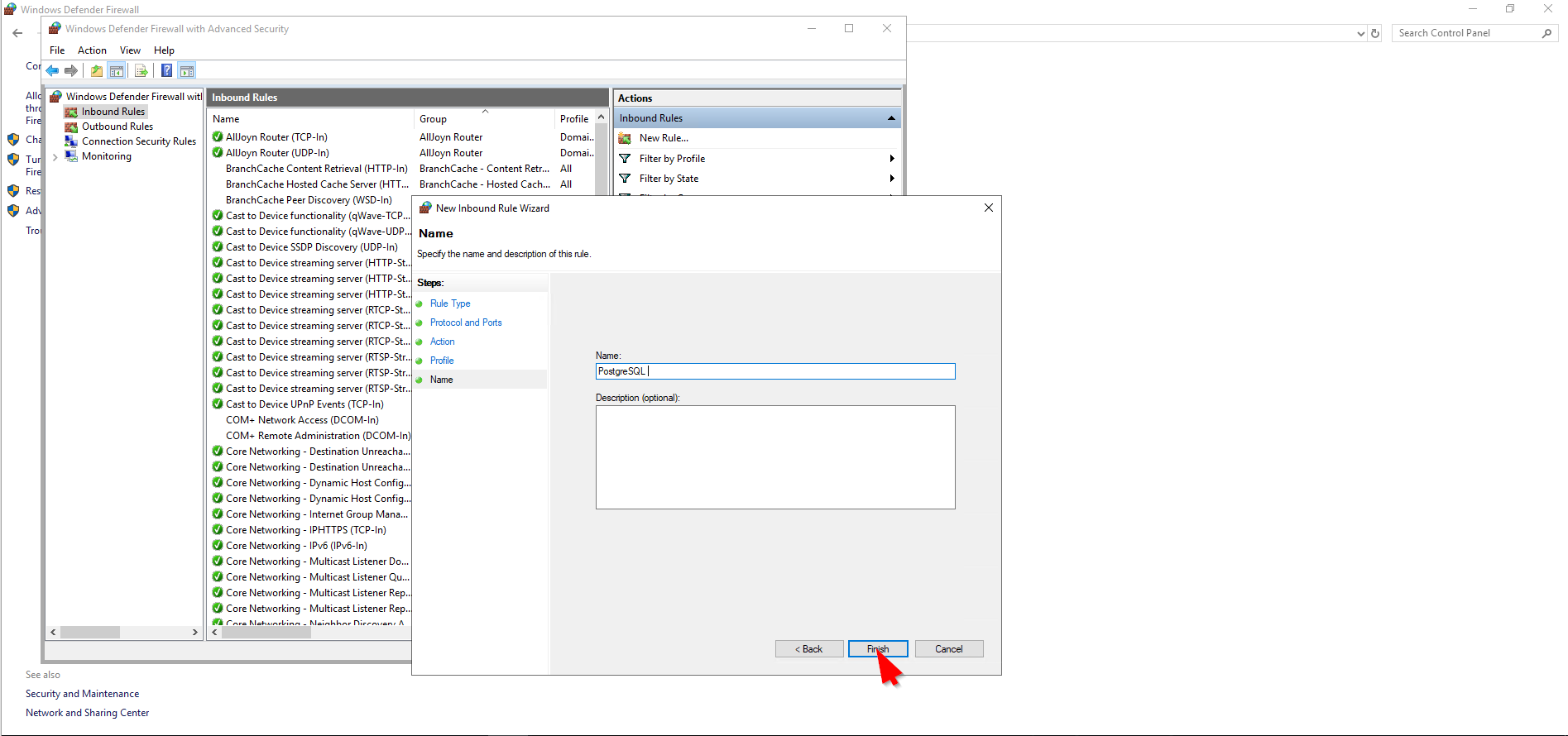Click the refresh icon in Control Panel address bar

[1375, 33]
